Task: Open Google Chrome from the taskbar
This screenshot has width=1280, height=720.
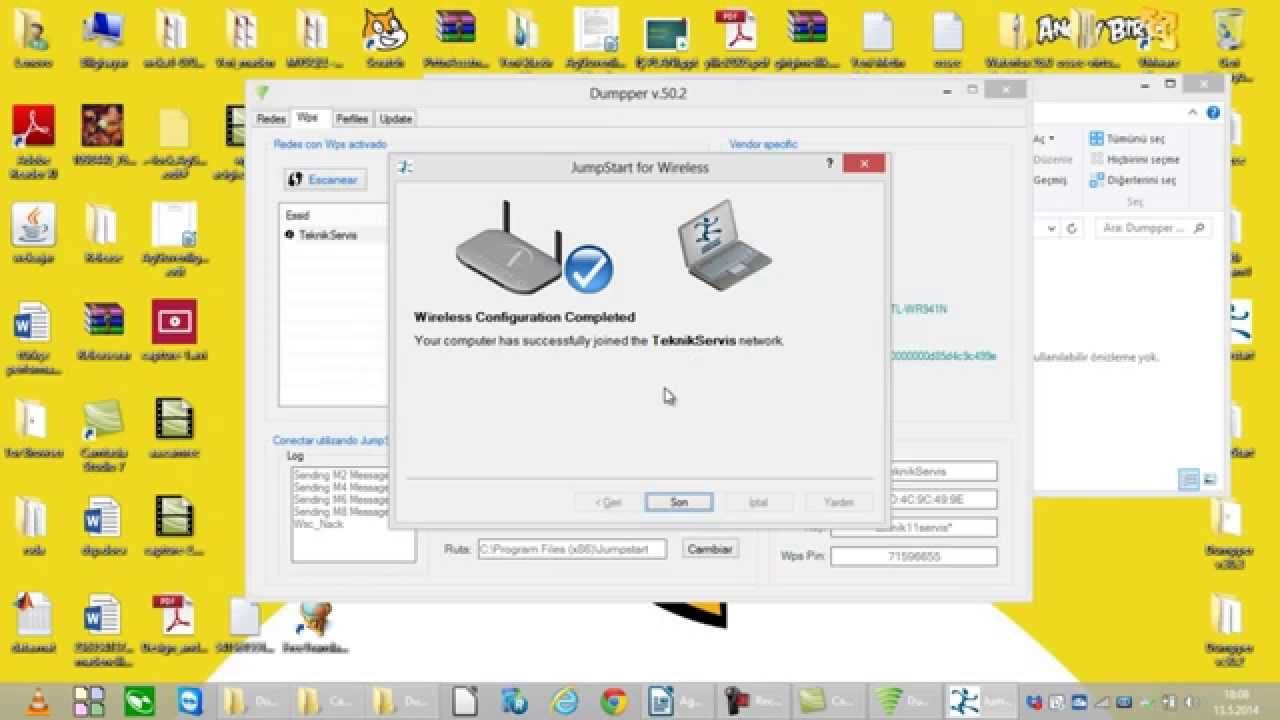Action: click(614, 701)
